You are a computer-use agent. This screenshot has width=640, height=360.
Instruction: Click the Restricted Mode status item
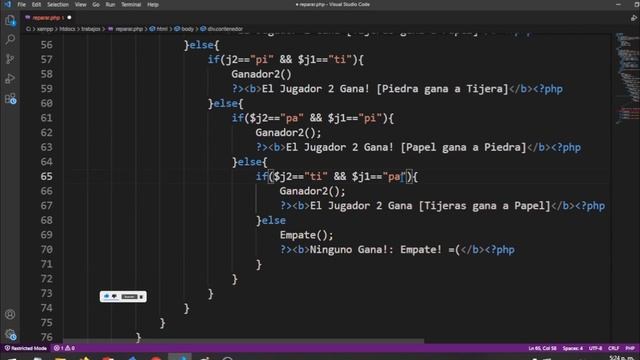click(x=25, y=348)
